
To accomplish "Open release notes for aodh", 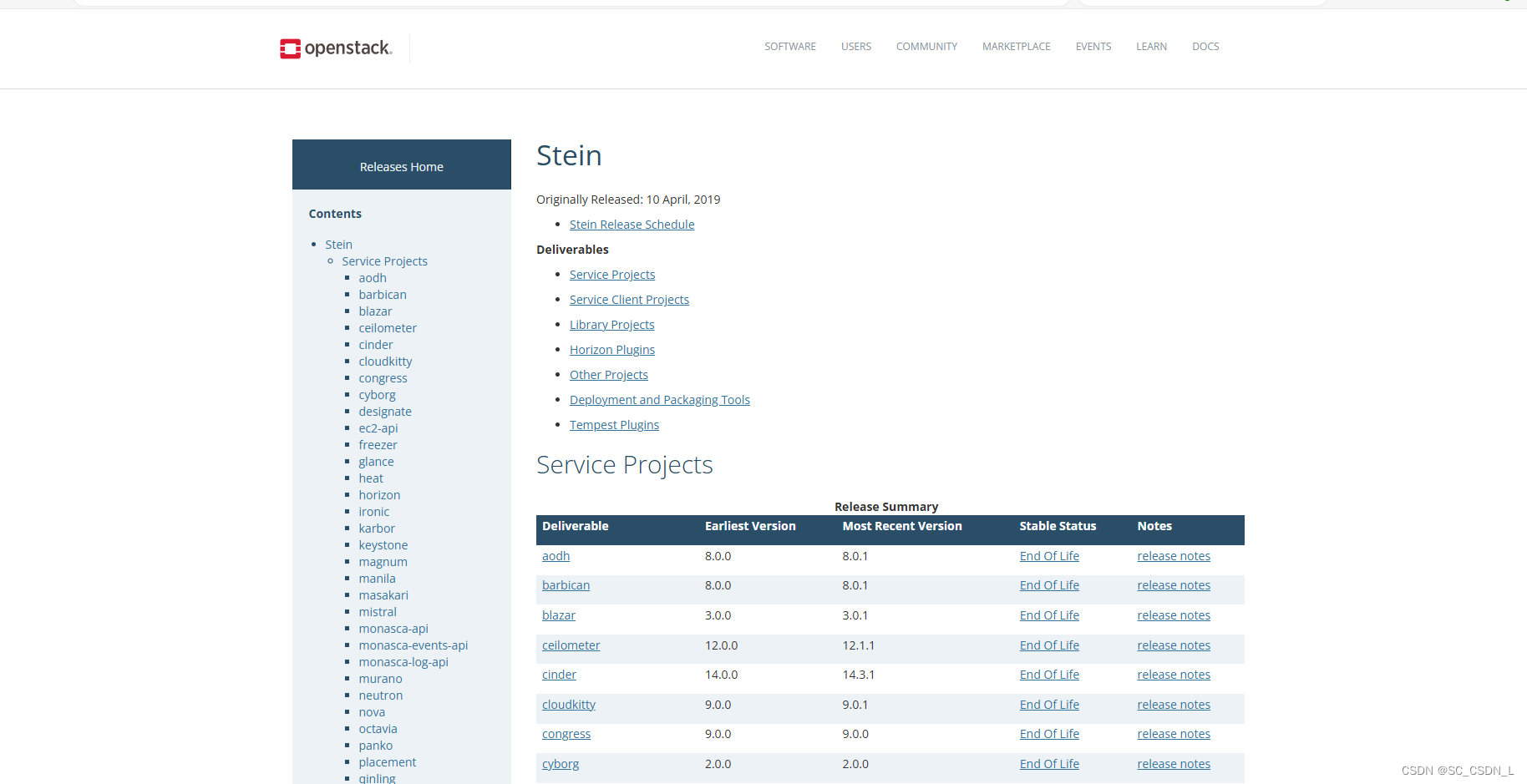I will 1174,556.
